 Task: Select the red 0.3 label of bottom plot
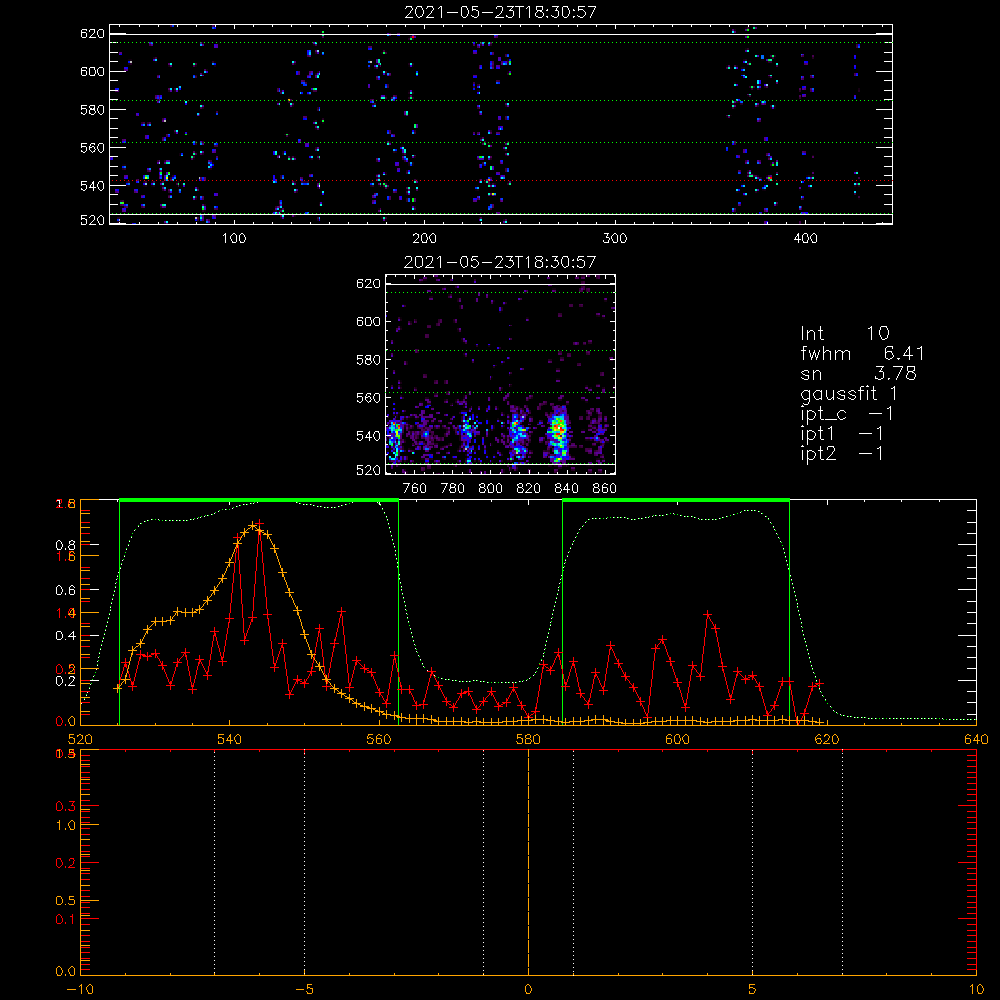(66, 806)
